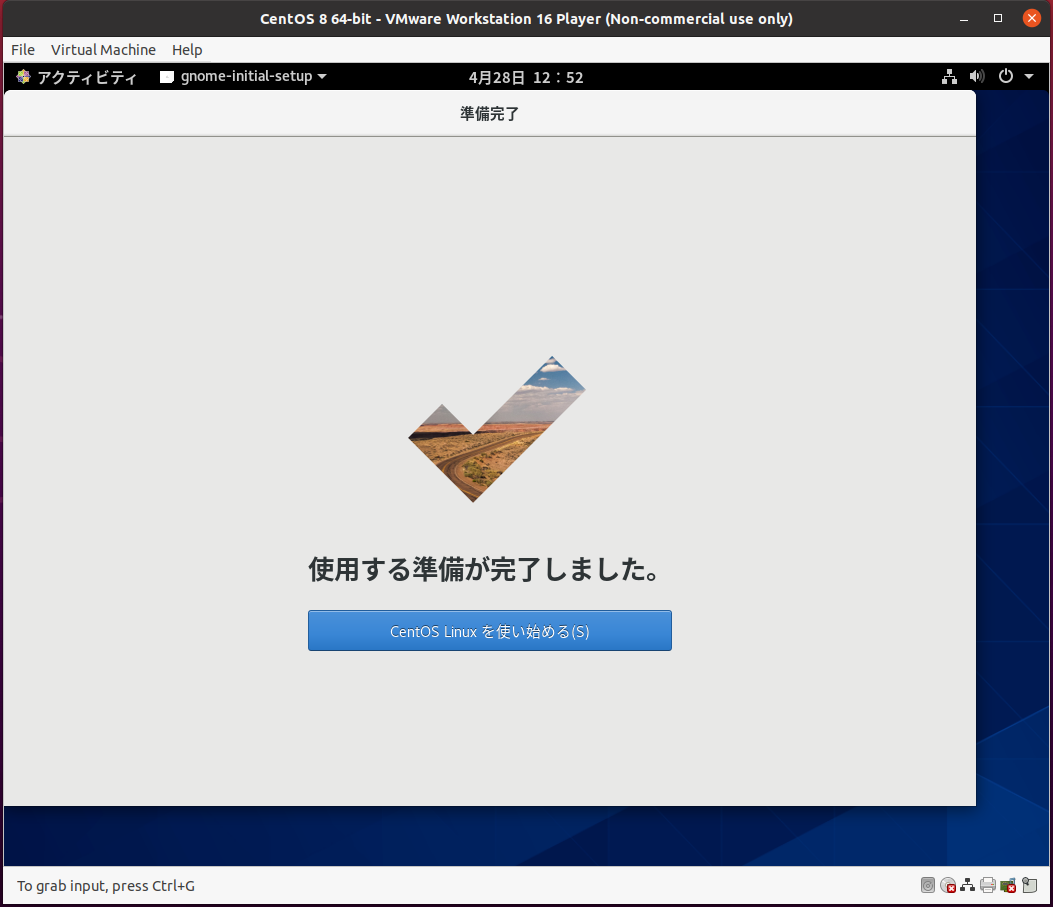Open the Virtual Machine menu
The width and height of the screenshot is (1053, 907).
(x=103, y=50)
